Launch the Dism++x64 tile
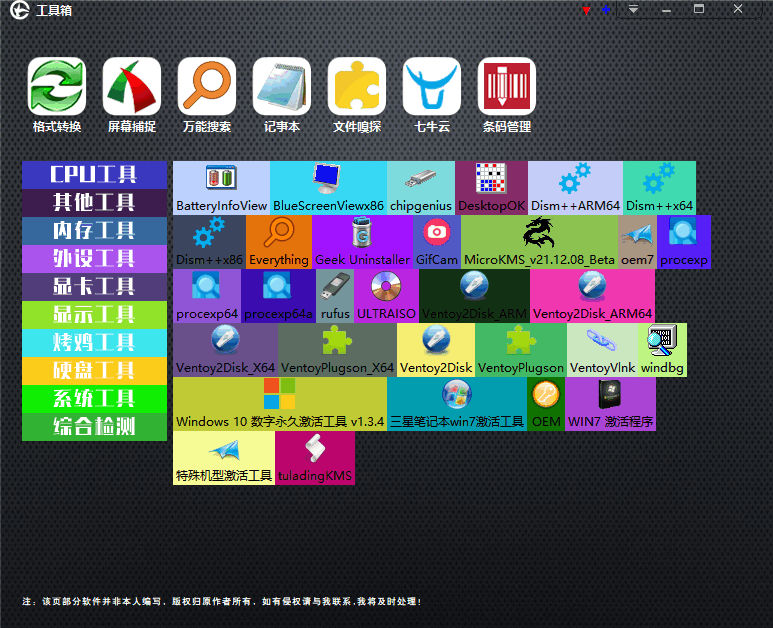Image resolution: width=773 pixels, height=628 pixels. pyautogui.click(x=660, y=188)
